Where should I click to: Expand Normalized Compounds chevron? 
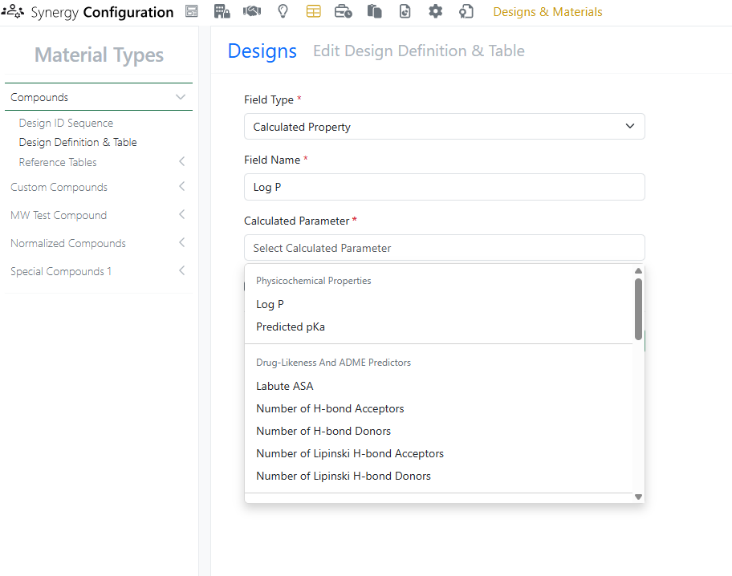point(182,242)
